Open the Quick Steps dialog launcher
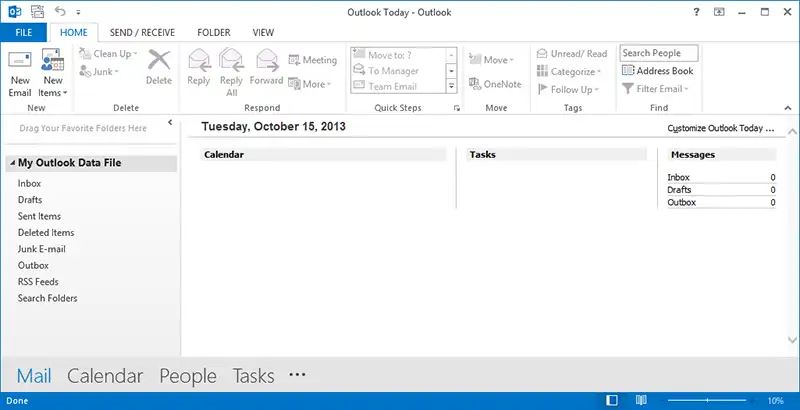The image size is (800, 410). [x=457, y=108]
